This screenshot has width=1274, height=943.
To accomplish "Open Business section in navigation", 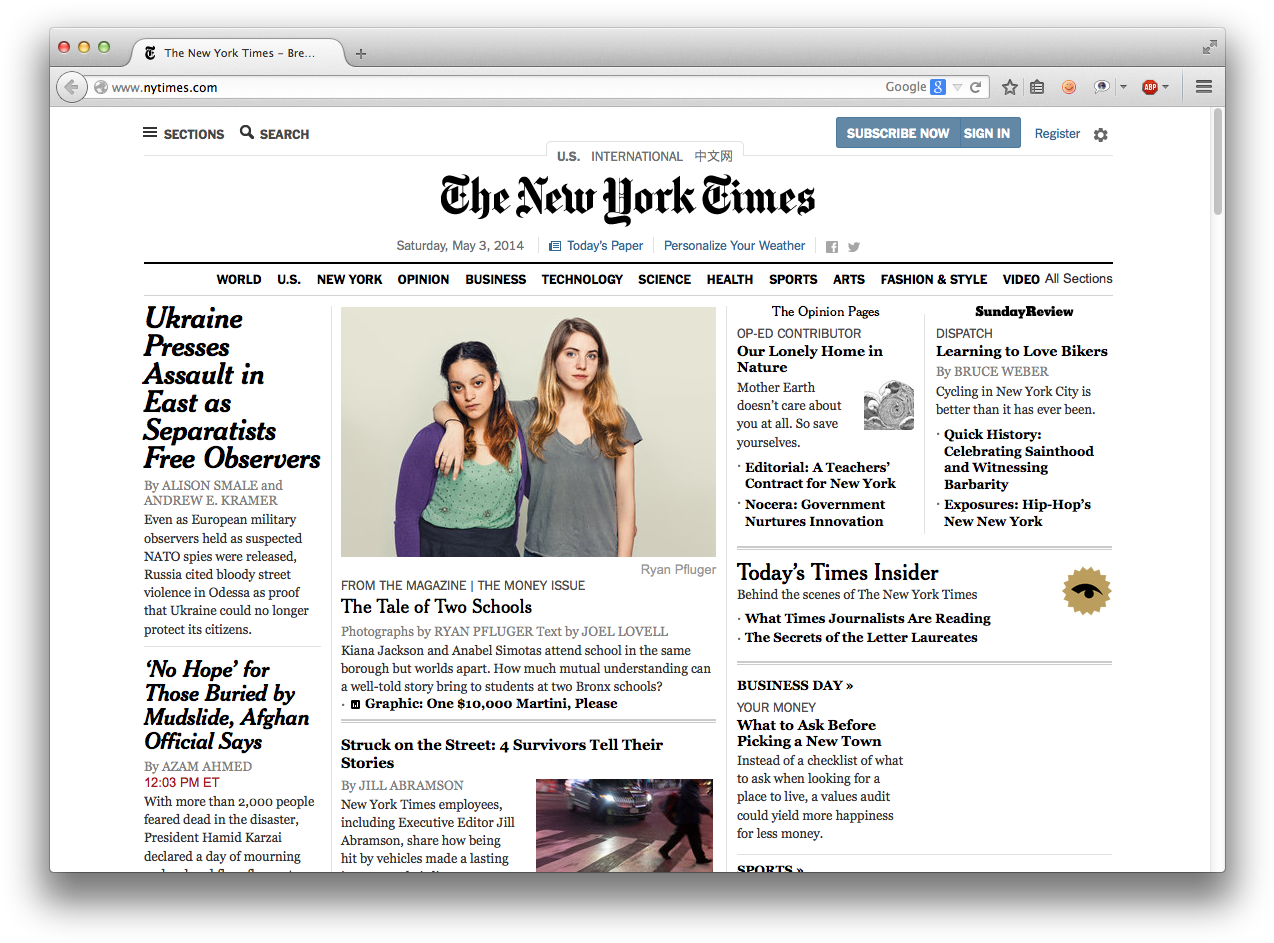I will (x=496, y=280).
